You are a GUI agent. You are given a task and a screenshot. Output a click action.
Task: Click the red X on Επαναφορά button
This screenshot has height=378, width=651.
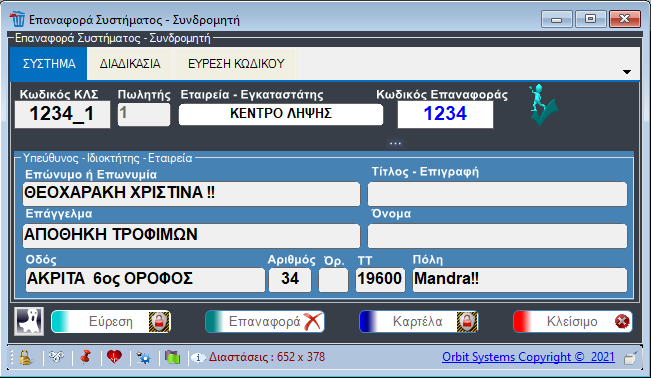pyautogui.click(x=313, y=322)
